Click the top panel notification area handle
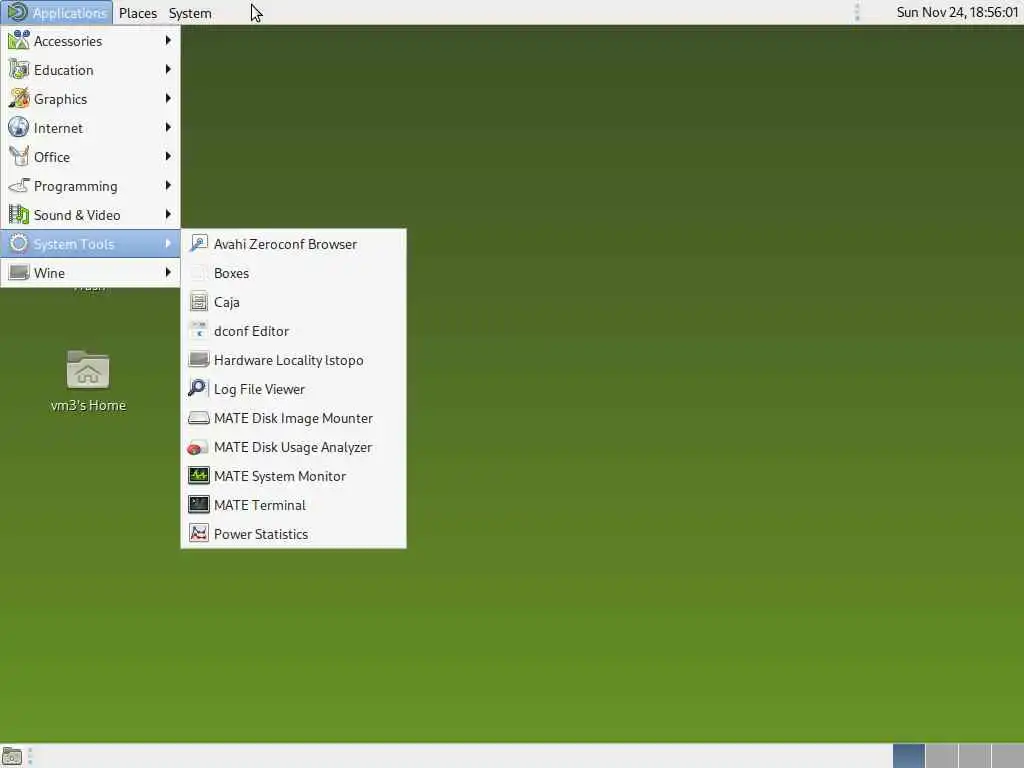Image resolution: width=1024 pixels, height=768 pixels. pos(857,12)
